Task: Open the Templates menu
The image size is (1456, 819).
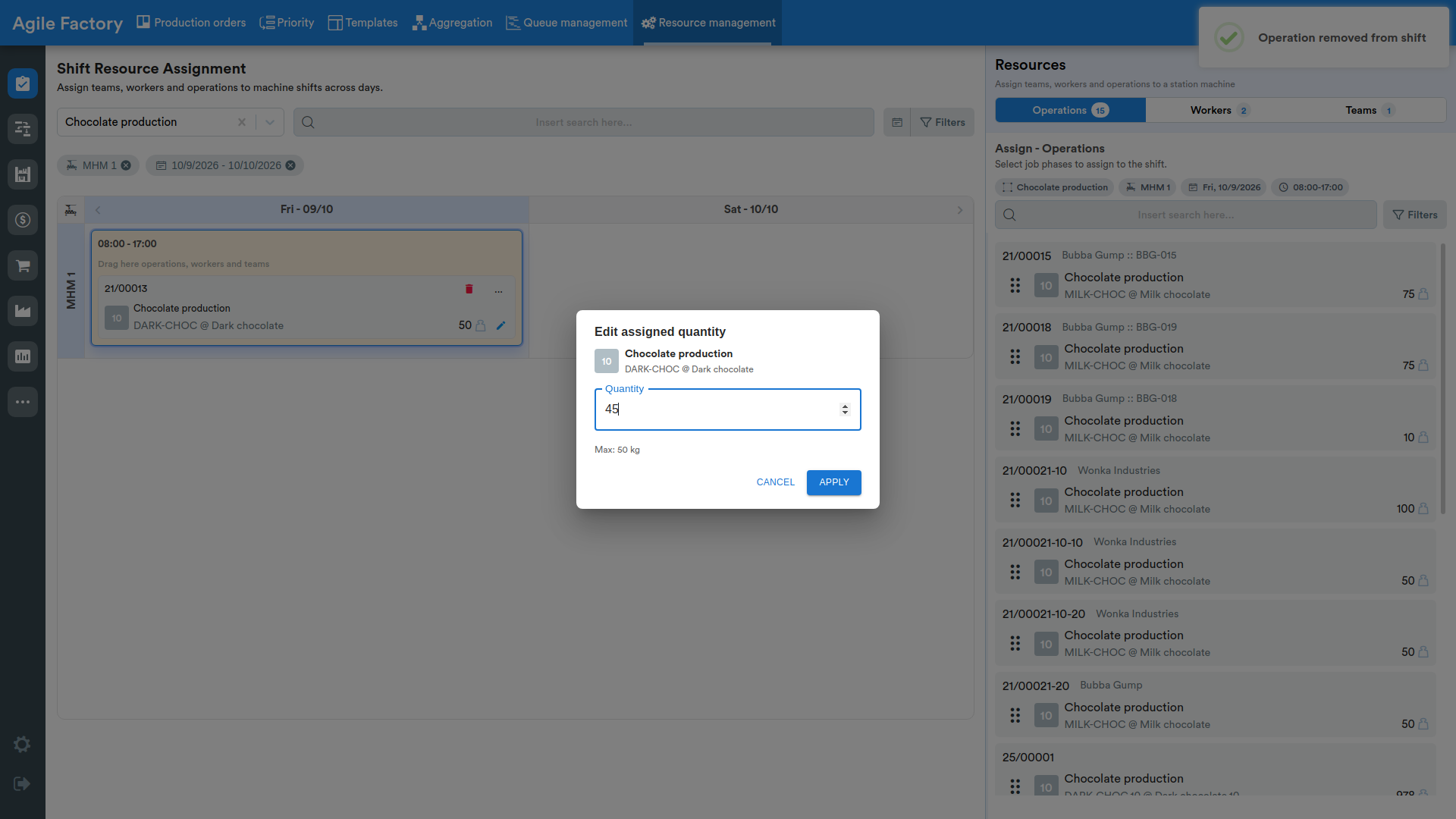Action: (362, 23)
